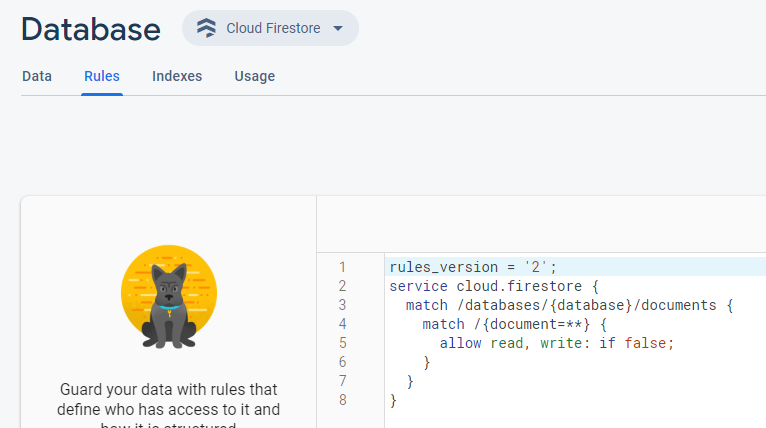Select the Rules tab
The width and height of the screenshot is (766, 428).
(102, 76)
